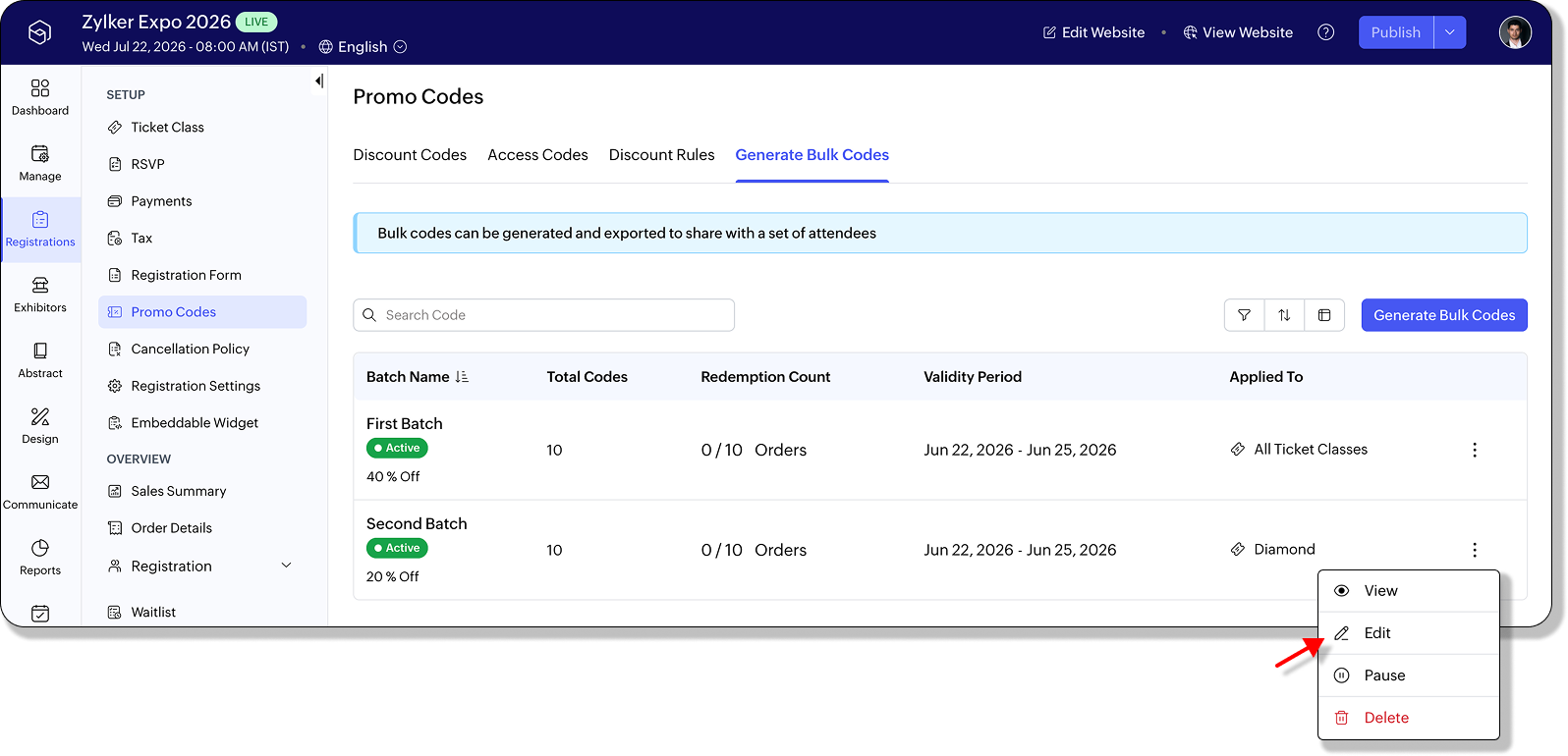Click '40 % Off' discount text
Viewport: 1568px width, 756px height.
coord(393,477)
